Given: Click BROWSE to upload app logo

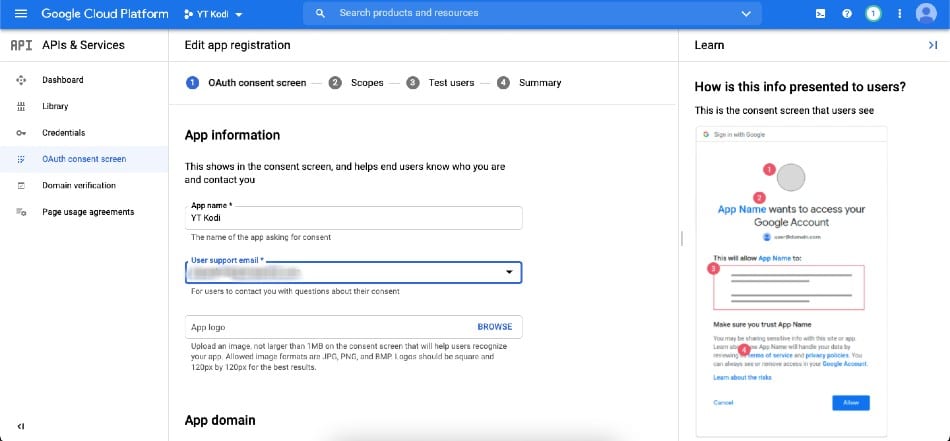Looking at the screenshot, I should [x=494, y=327].
